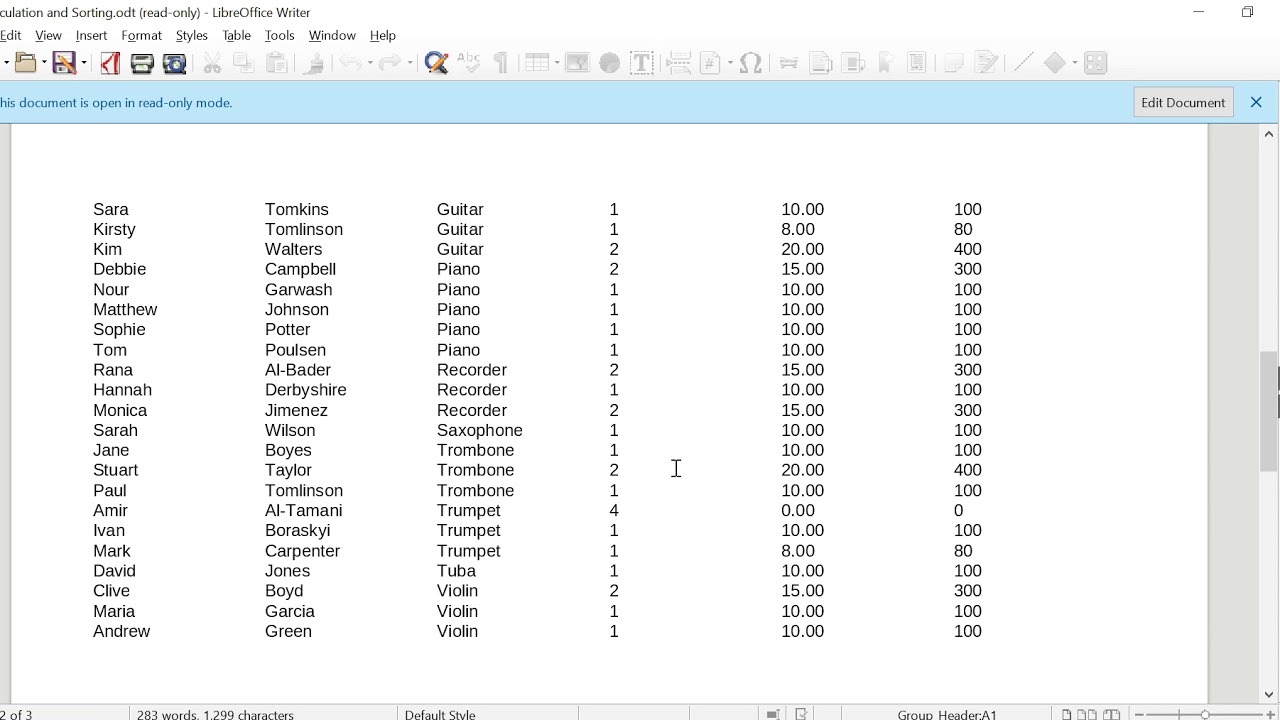Expand the Undo history dropdown arrow

click(369, 63)
